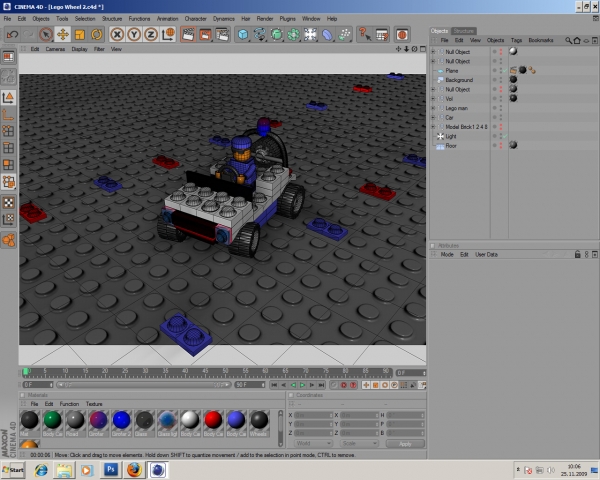This screenshot has height=480, width=600.
Task: Click the Undo arrow icon
Action: tap(12, 34)
